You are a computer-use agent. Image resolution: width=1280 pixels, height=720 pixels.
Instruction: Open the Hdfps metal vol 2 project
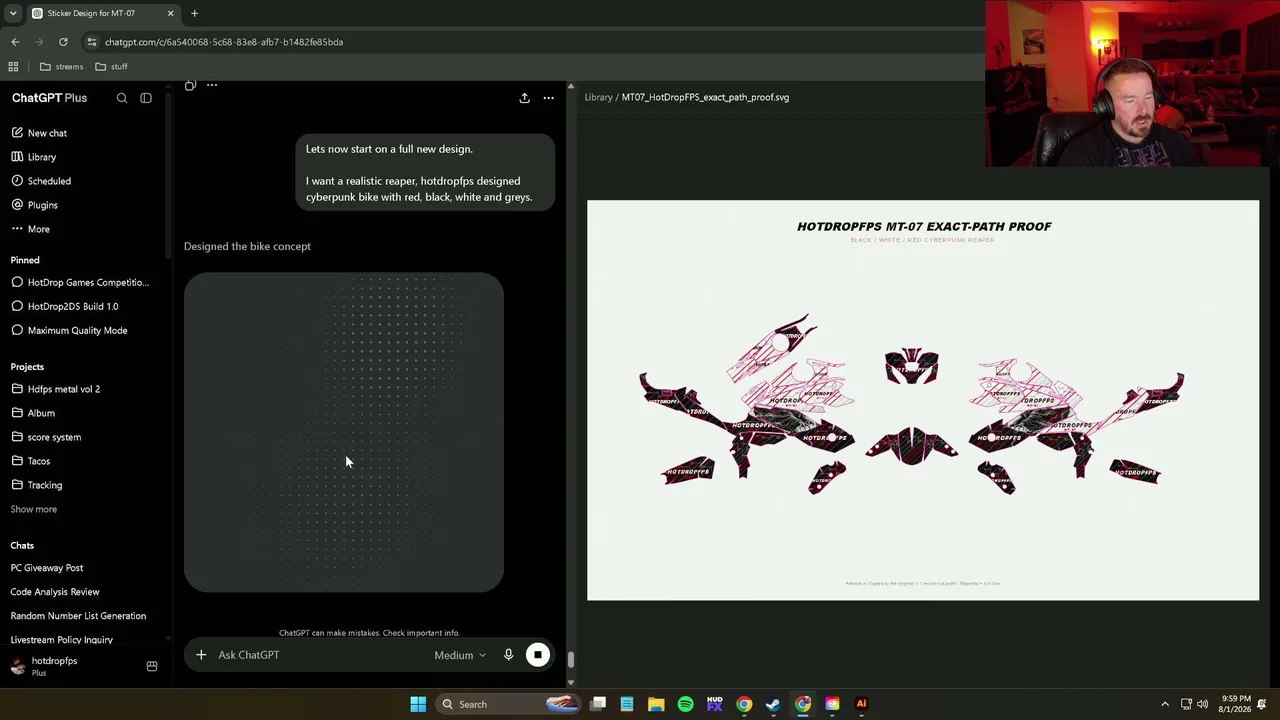coord(56,389)
